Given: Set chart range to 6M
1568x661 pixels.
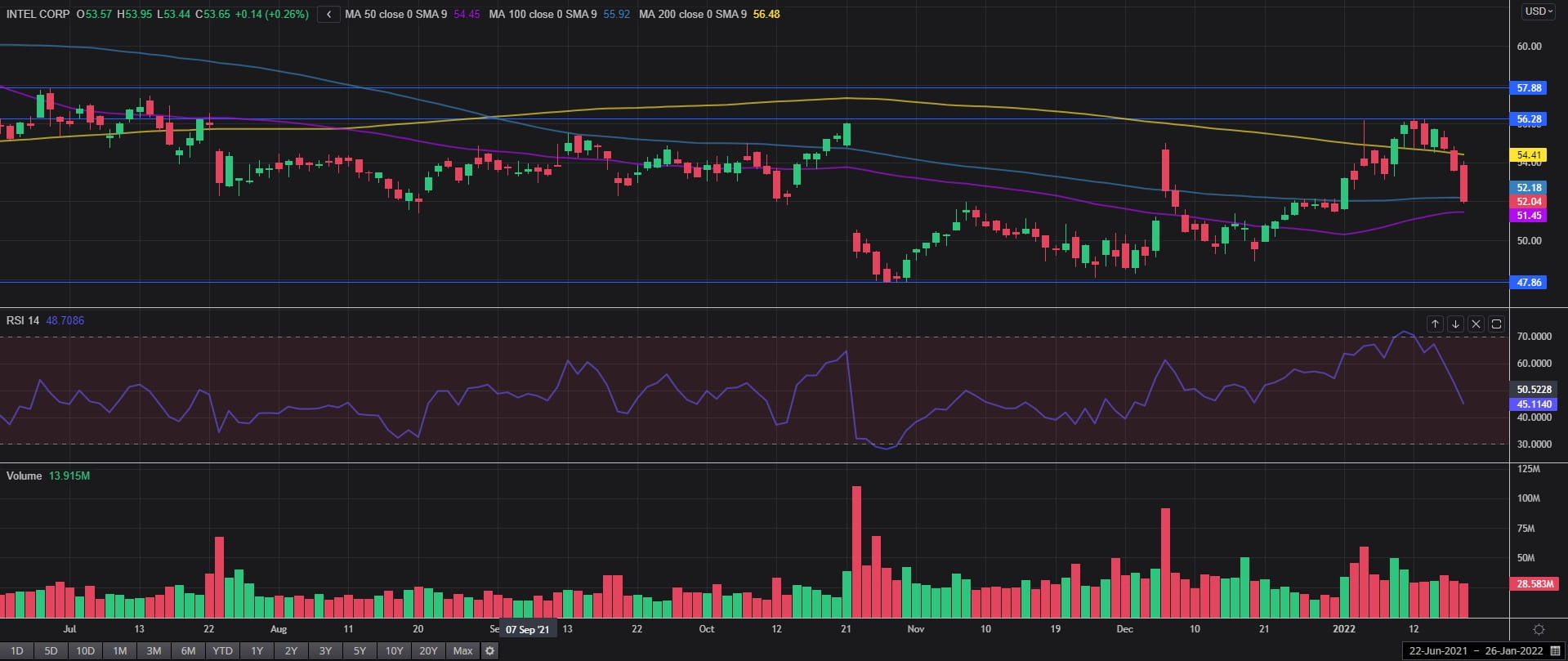Looking at the screenshot, I should tap(188, 651).
